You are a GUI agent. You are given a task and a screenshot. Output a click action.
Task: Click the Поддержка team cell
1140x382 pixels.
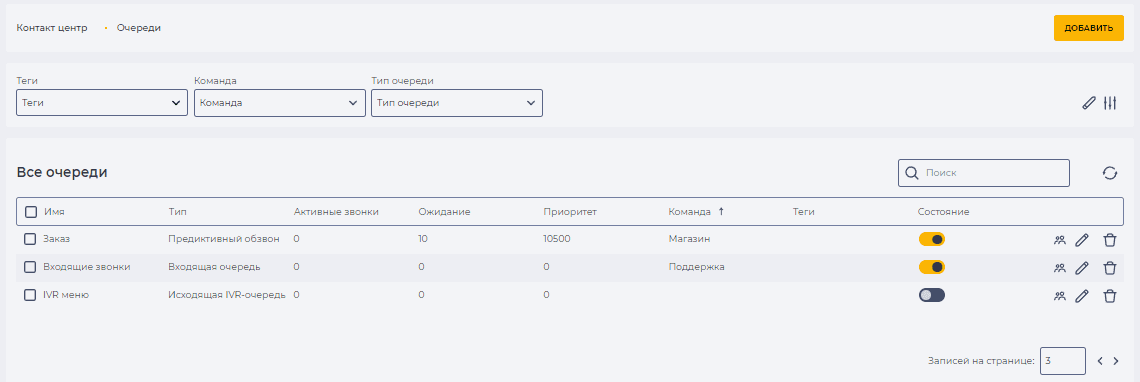tap(697, 267)
